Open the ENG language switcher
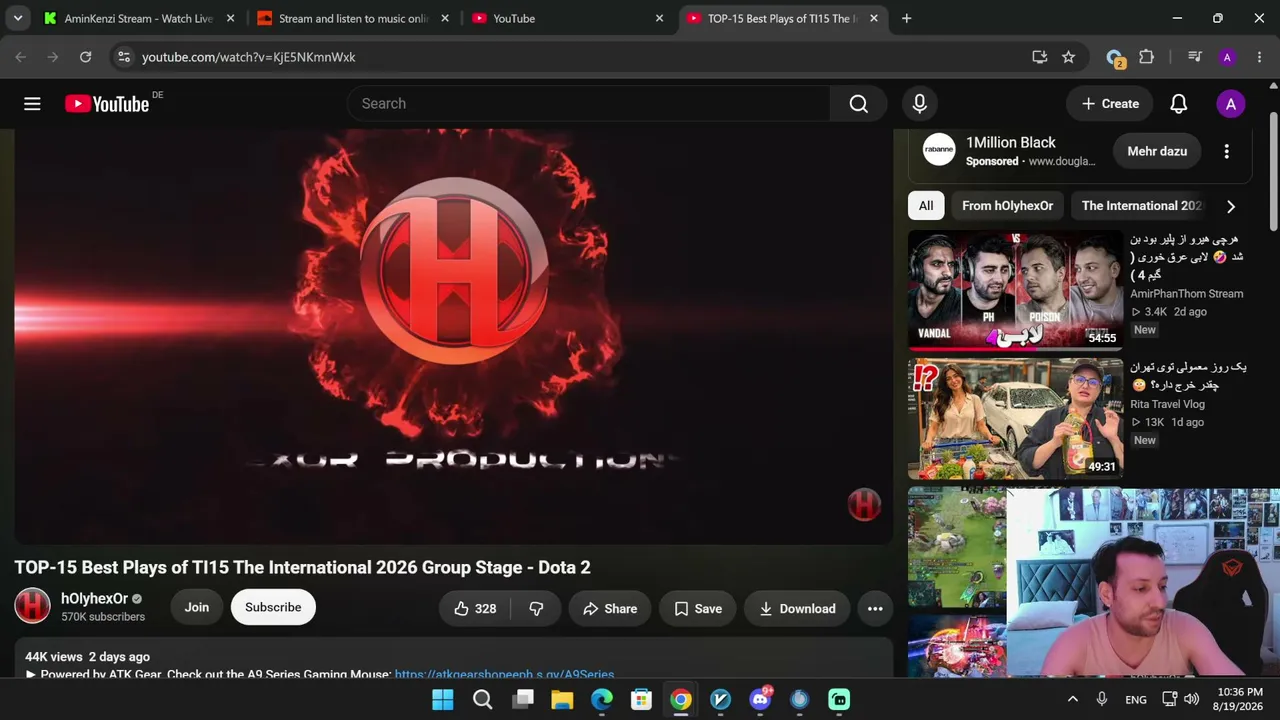The height and width of the screenshot is (720, 1280). pyautogui.click(x=1136, y=700)
